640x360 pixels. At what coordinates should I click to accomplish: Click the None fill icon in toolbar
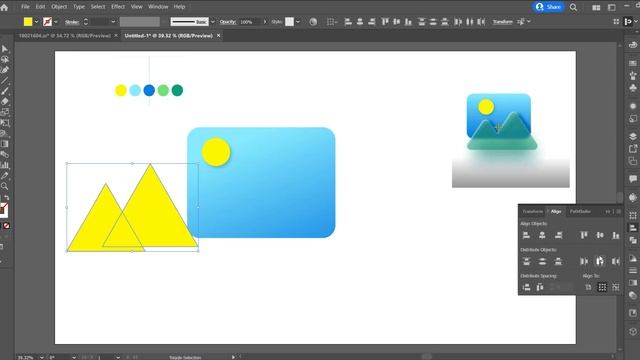tap(7, 226)
